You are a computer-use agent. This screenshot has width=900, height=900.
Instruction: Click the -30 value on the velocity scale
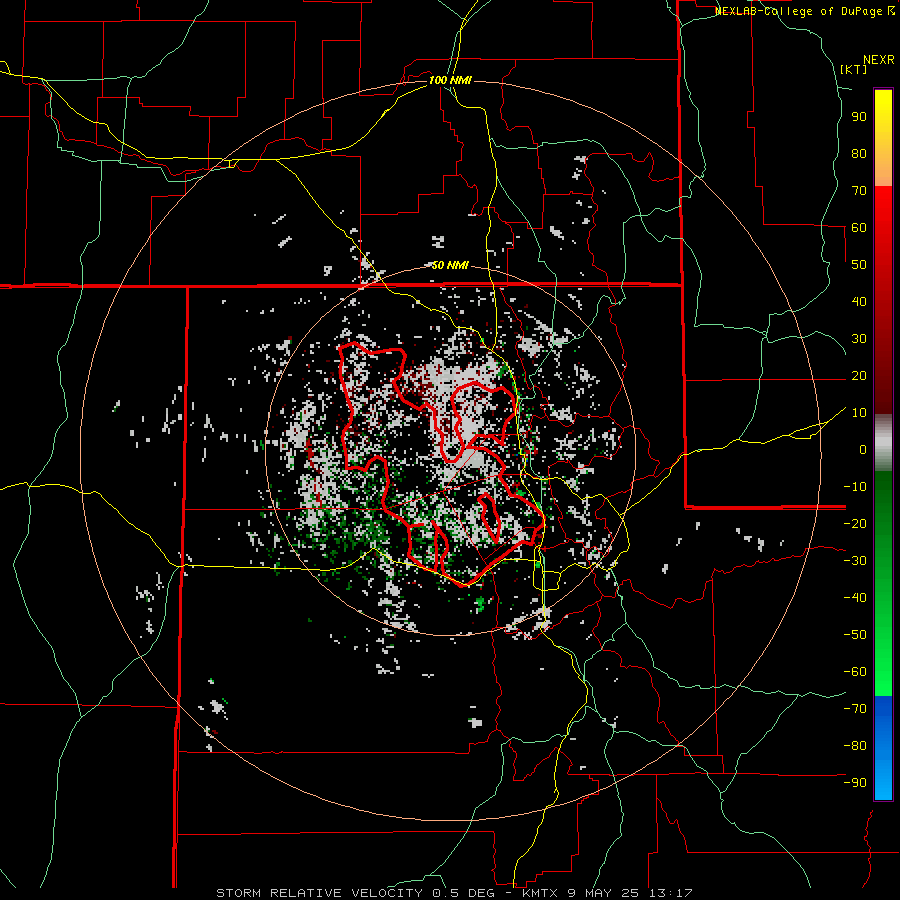855,561
